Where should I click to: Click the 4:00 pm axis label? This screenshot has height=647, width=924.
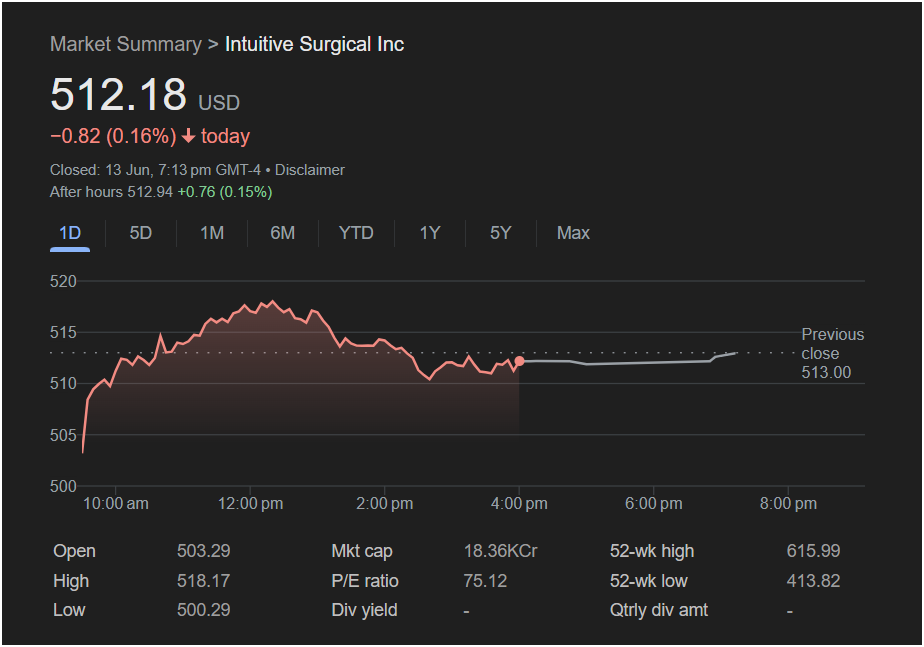click(x=519, y=504)
